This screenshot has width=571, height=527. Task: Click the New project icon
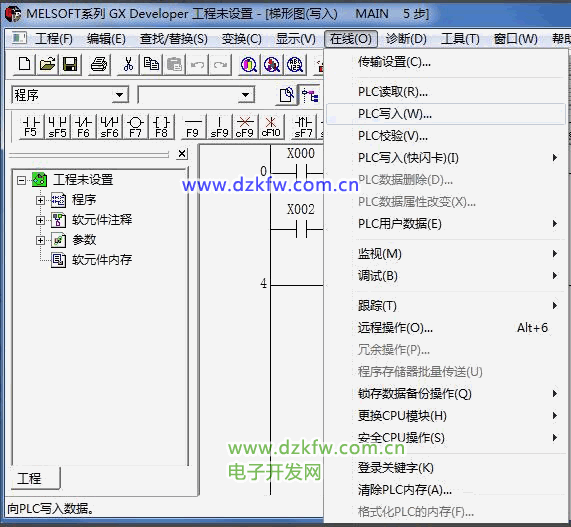pyautogui.click(x=24, y=64)
